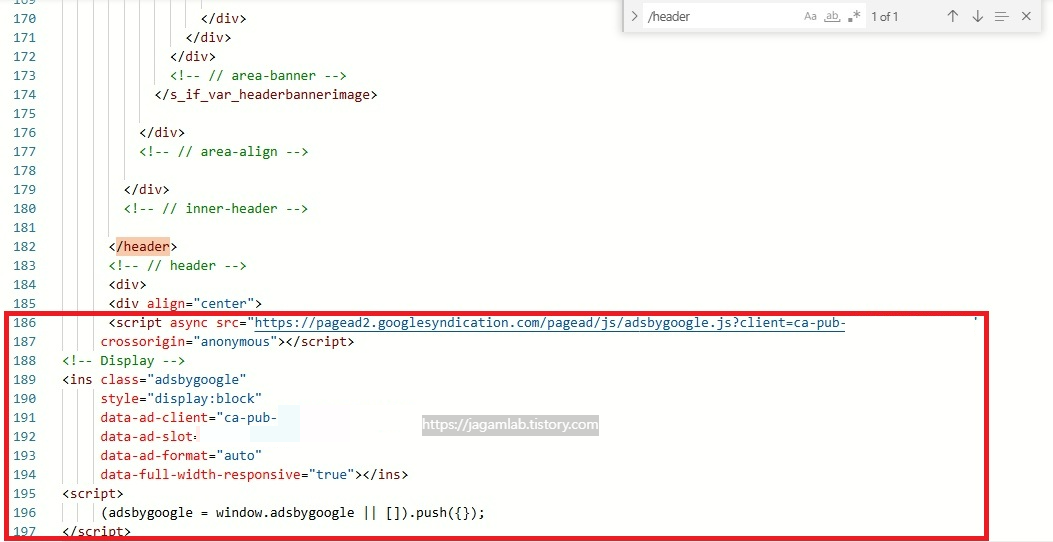This screenshot has width=1053, height=542.
Task: Click the '</div>' tag on line 170
Action: coord(224,18)
